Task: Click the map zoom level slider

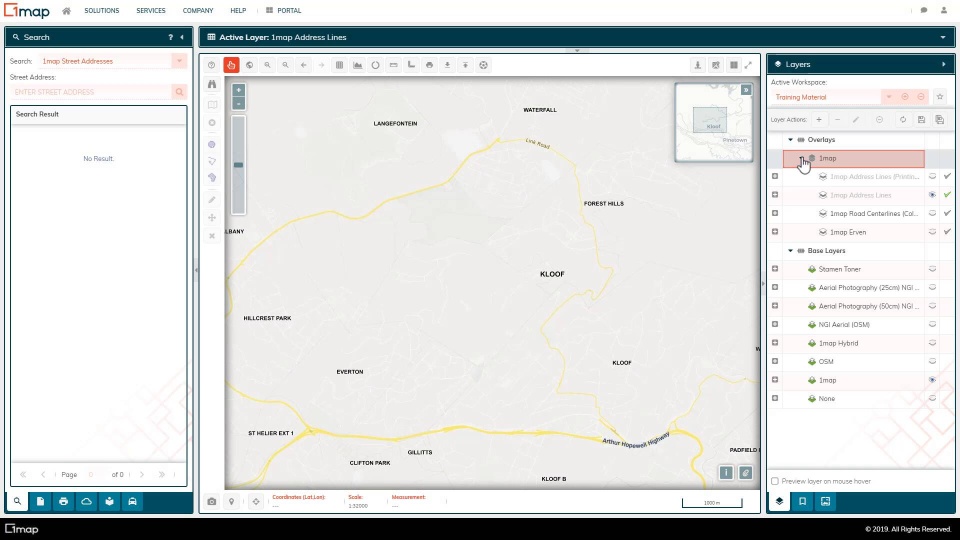Action: click(x=238, y=165)
